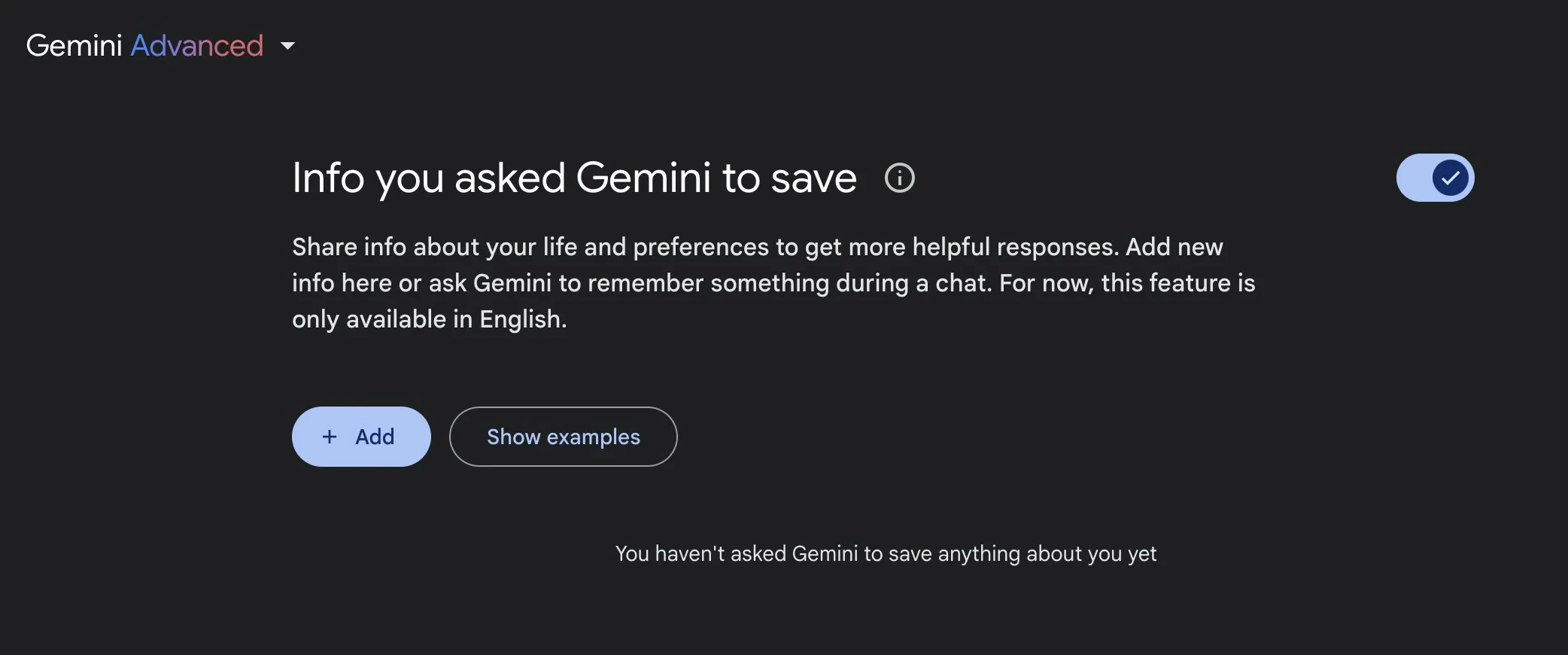This screenshot has height=655, width=1568.
Task: Click the 'Info you asked Gemini to save' heading
Action: [x=574, y=178]
